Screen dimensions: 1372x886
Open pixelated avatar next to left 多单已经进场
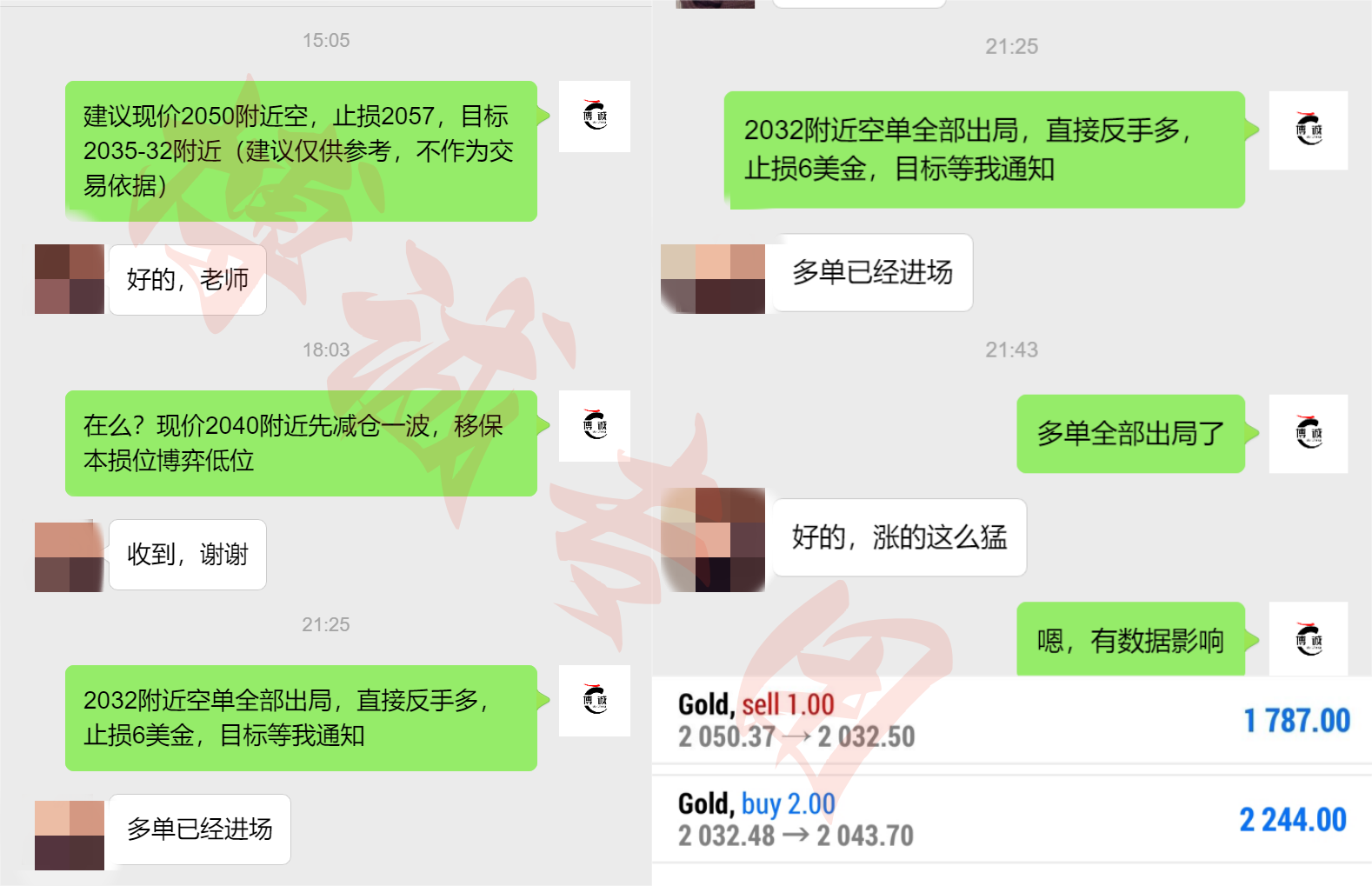(70, 835)
